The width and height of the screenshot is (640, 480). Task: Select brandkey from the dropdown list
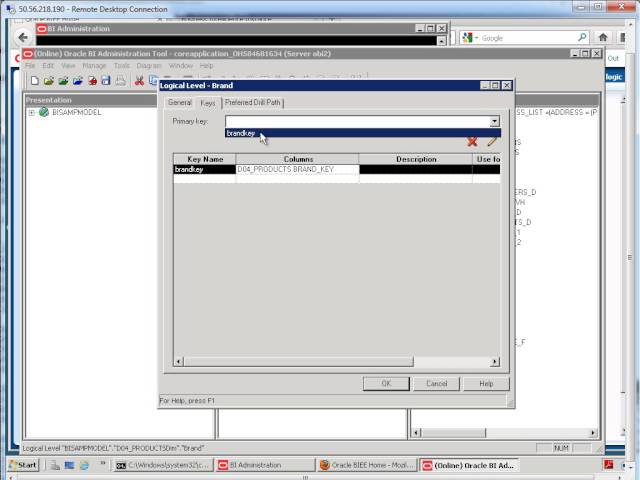pyautogui.click(x=362, y=133)
